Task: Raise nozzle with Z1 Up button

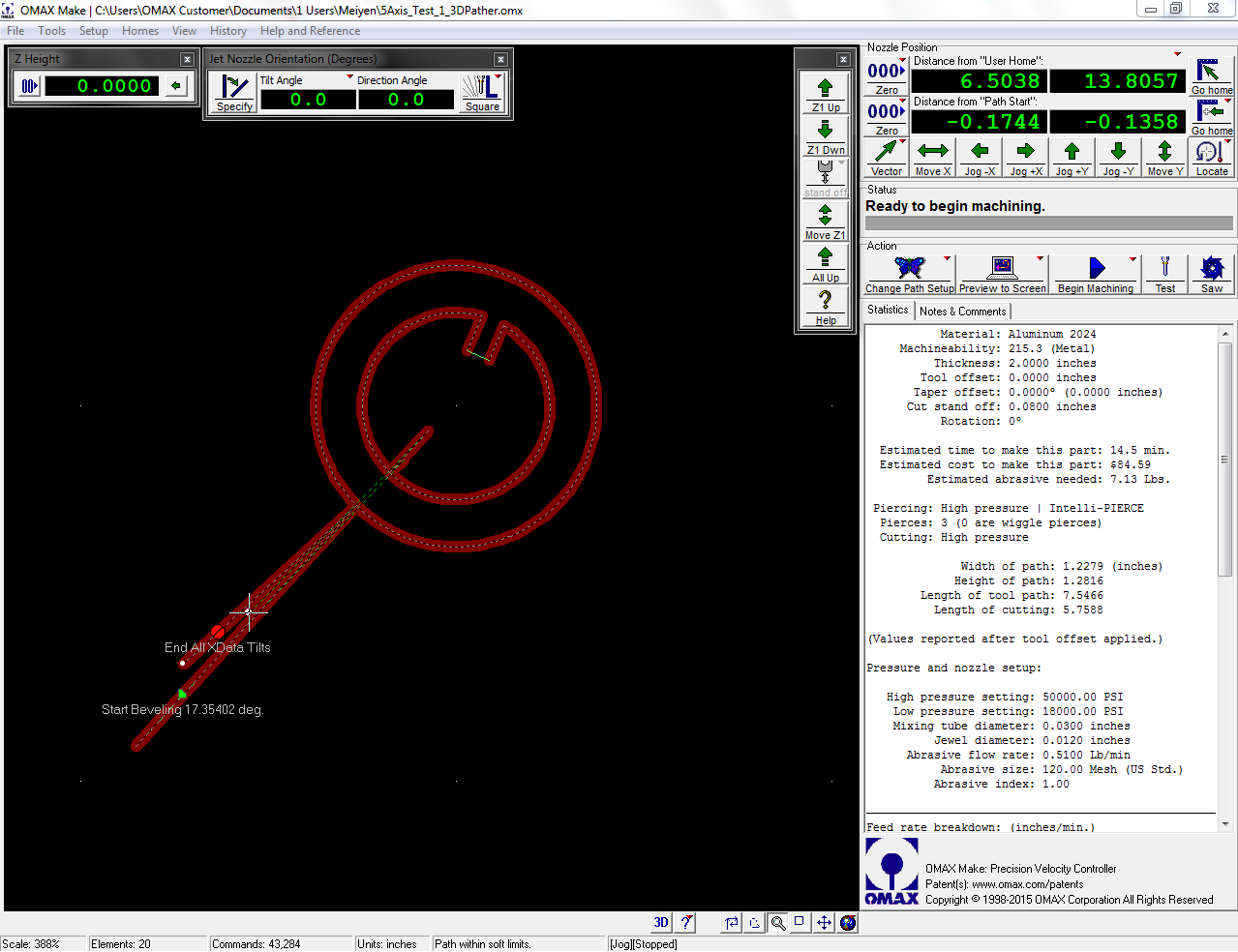Action: 826,94
